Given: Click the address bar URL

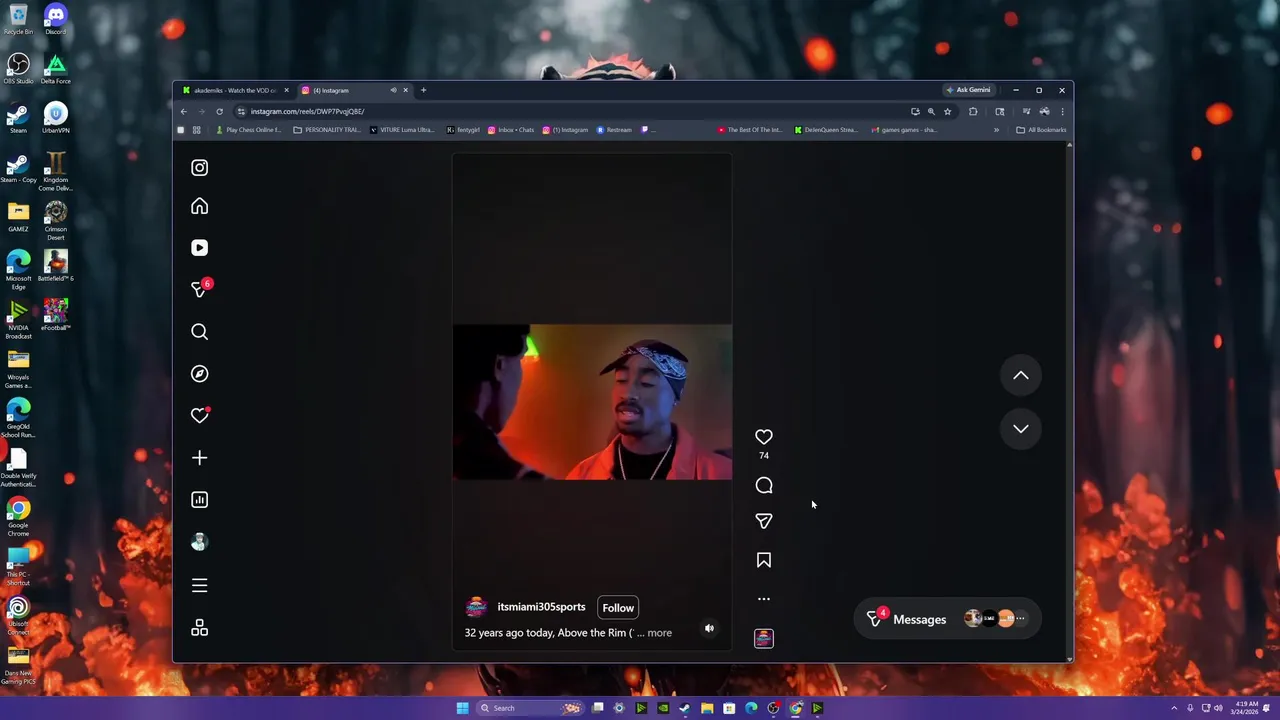Looking at the screenshot, I should click(x=308, y=111).
